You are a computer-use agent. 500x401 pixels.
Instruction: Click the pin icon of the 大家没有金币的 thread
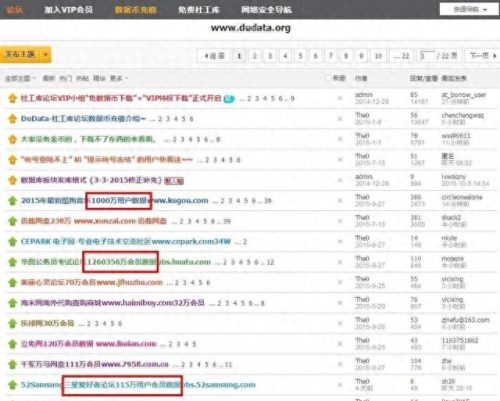12,139
